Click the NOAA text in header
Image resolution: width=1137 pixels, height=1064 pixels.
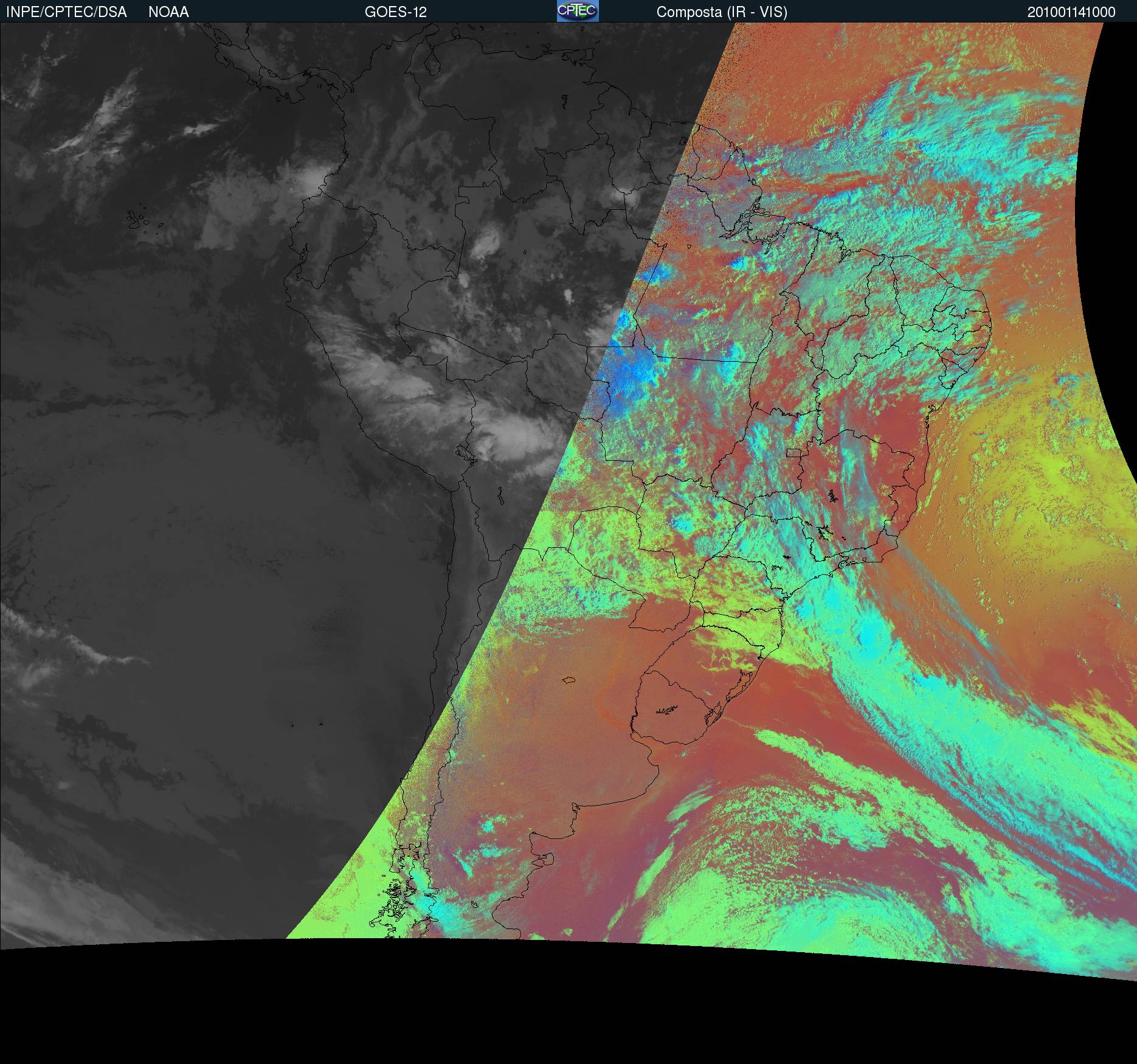(x=168, y=12)
